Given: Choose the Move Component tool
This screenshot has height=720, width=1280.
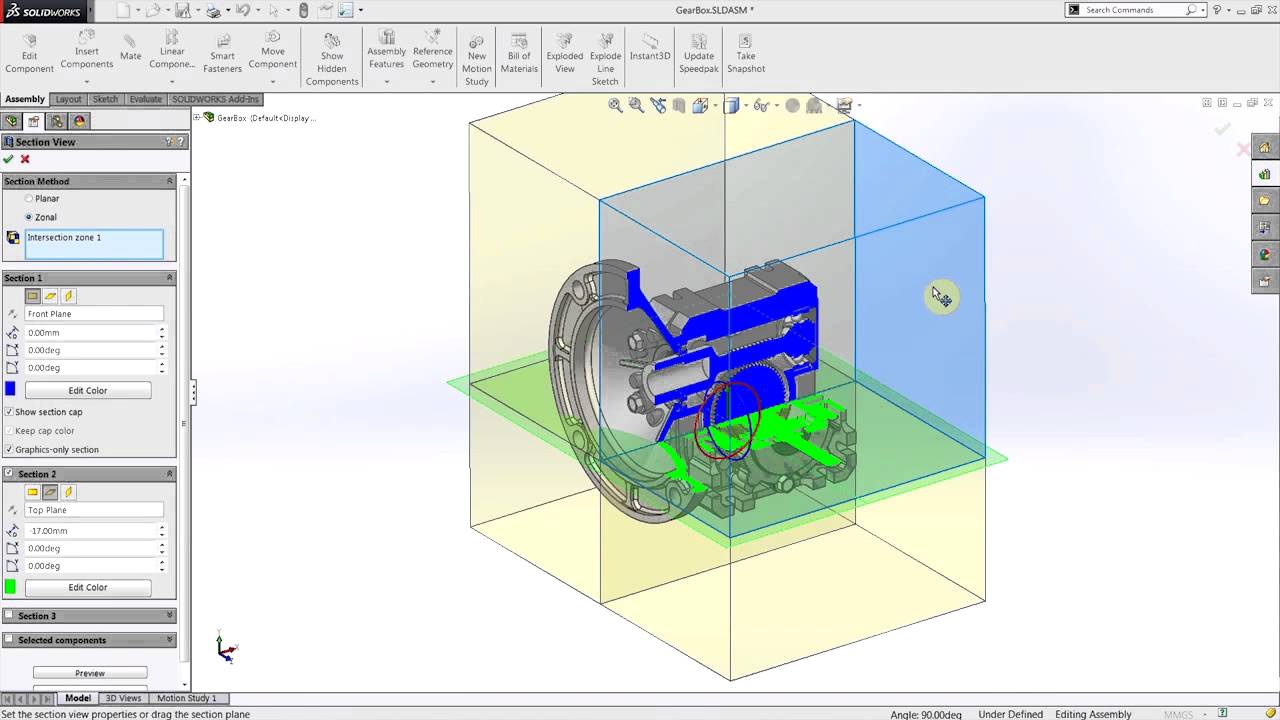Looking at the screenshot, I should click(x=273, y=50).
